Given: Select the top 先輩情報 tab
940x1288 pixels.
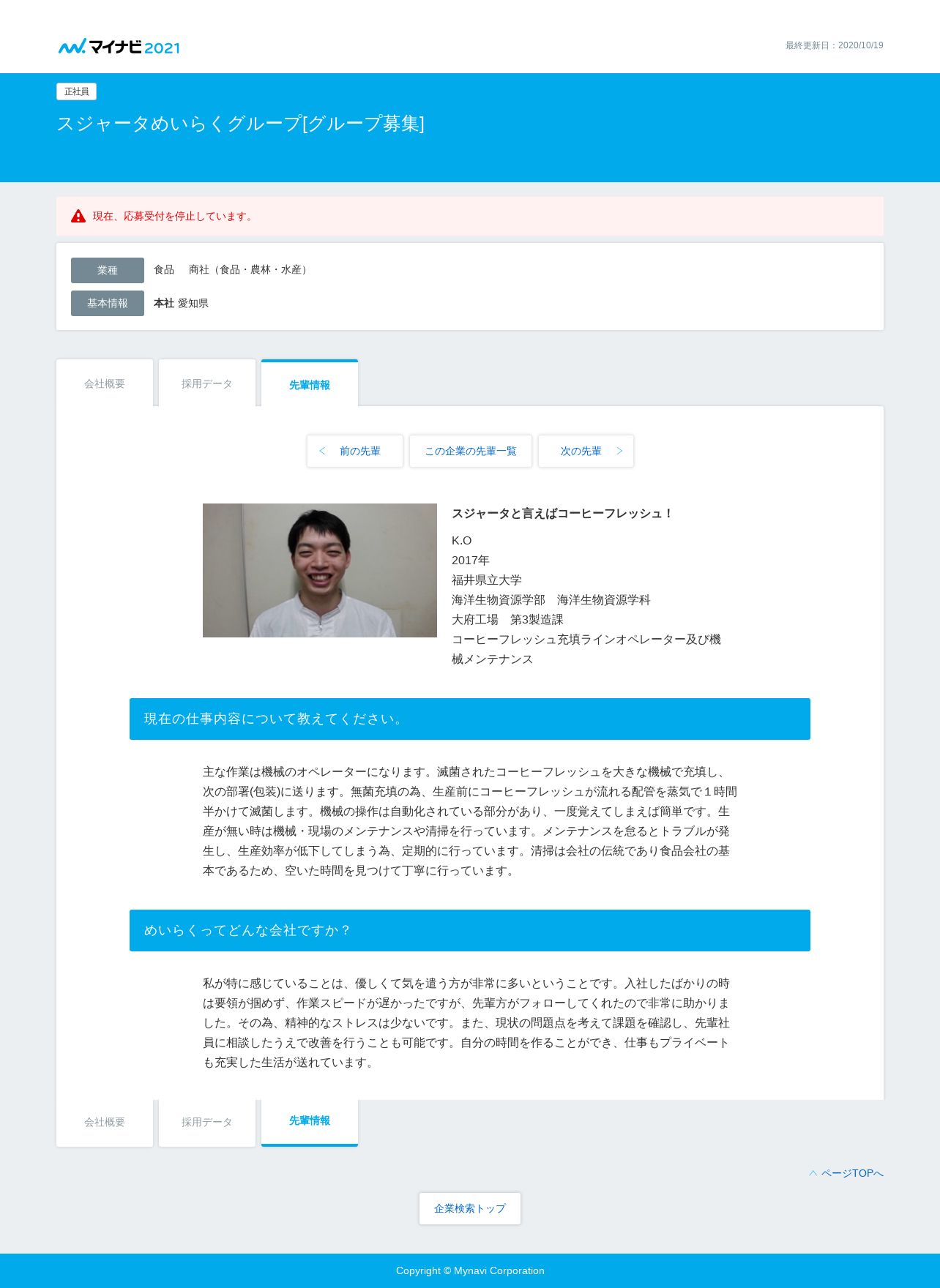Looking at the screenshot, I should click(310, 384).
